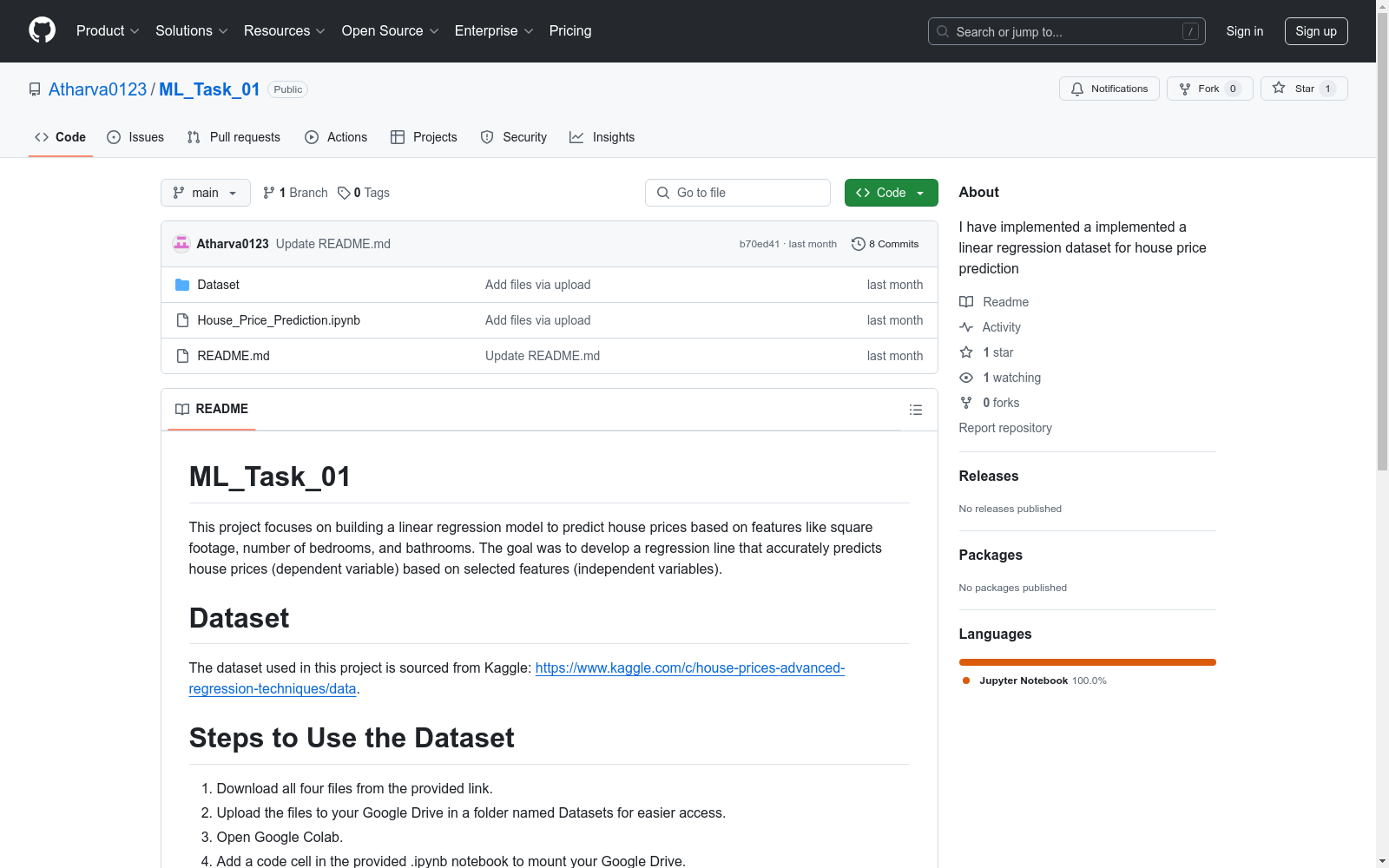Open the Insights tab
Image resolution: width=1389 pixels, height=868 pixels.
point(602,137)
